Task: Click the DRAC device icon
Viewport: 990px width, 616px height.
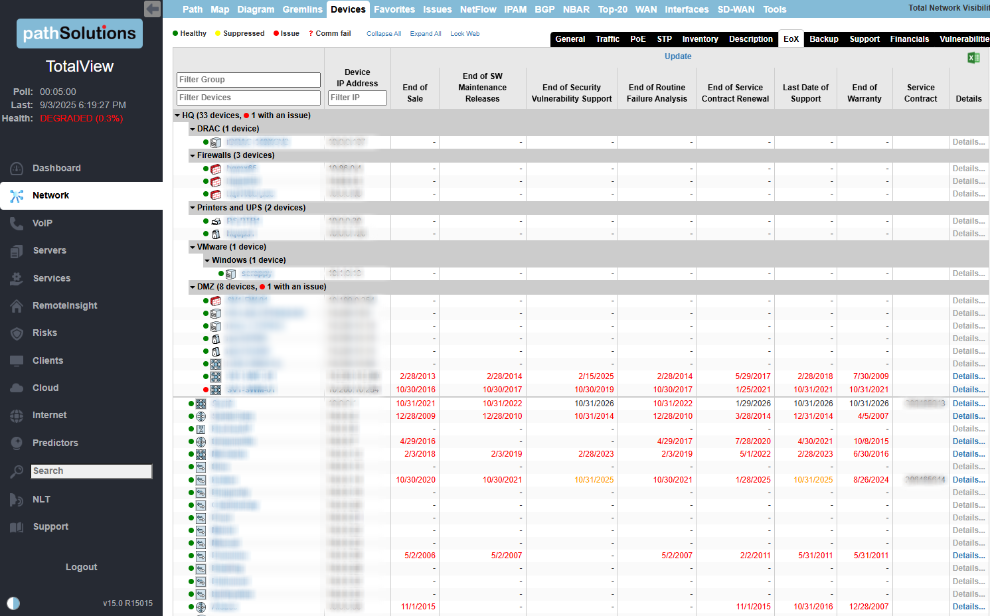Action: pyautogui.click(x=215, y=143)
